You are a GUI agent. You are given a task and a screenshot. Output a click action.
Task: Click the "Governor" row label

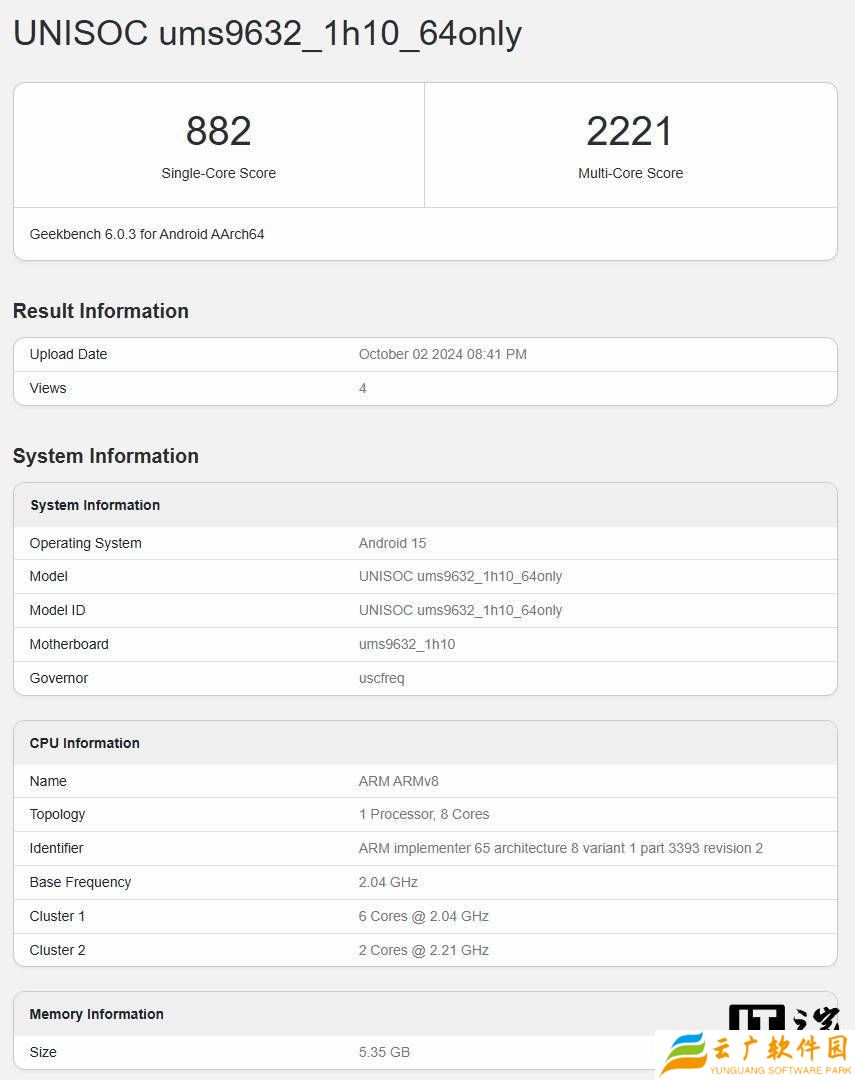pos(59,678)
